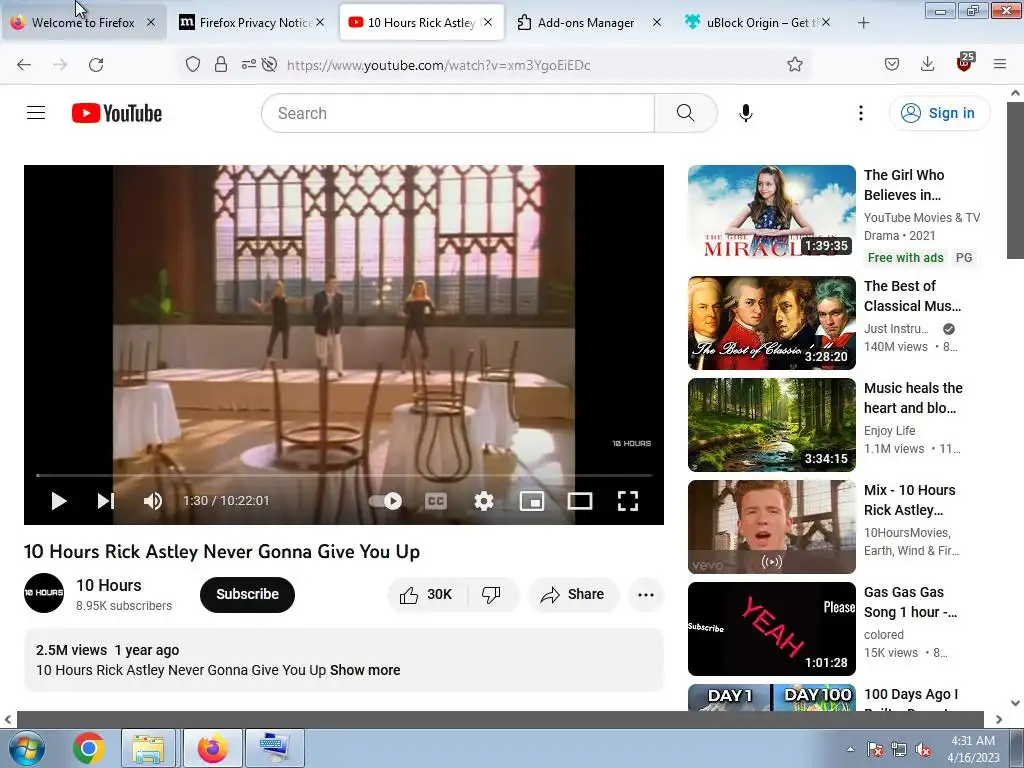Open the Mix - 10 Hours Rick Astley playlist
The image size is (1024, 768).
click(771, 526)
